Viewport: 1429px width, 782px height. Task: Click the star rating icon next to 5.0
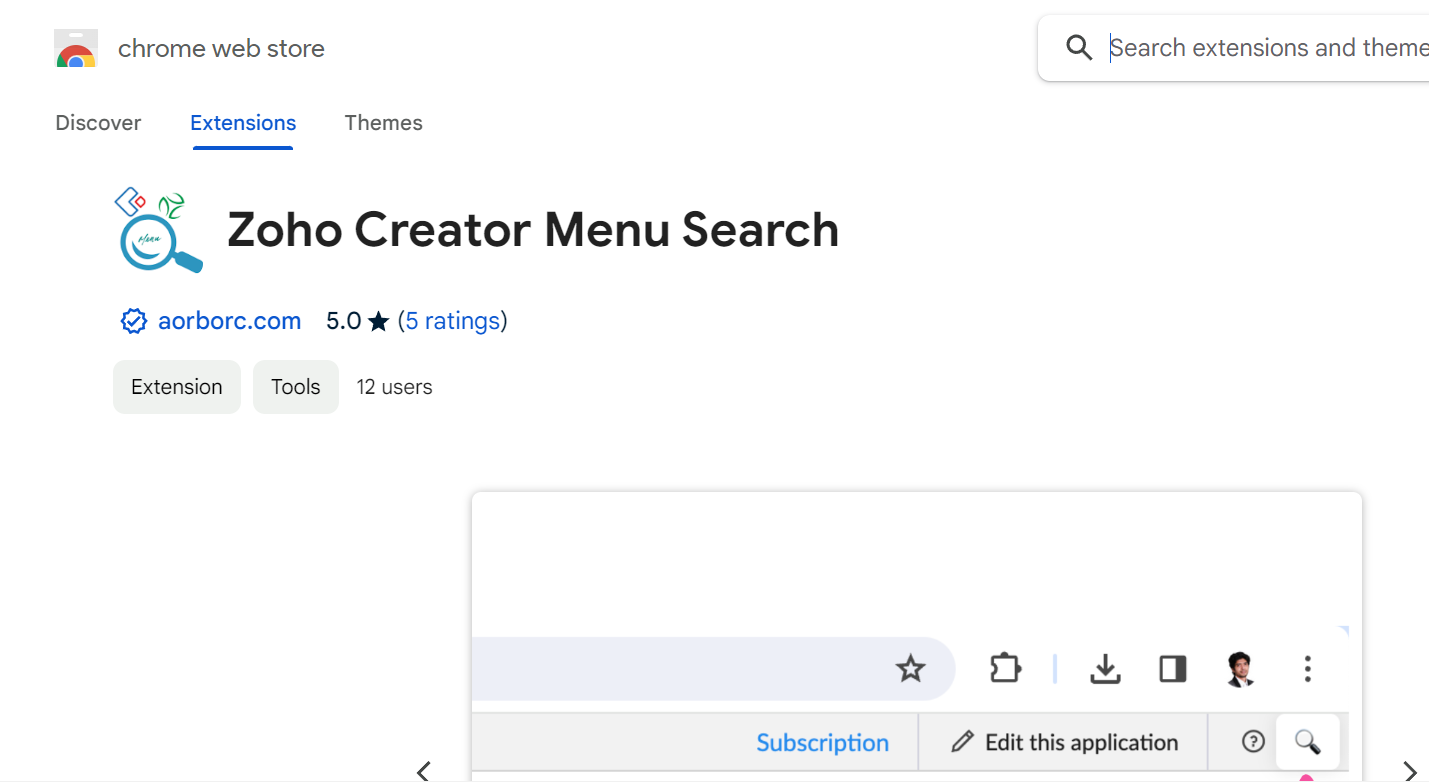[x=378, y=321]
